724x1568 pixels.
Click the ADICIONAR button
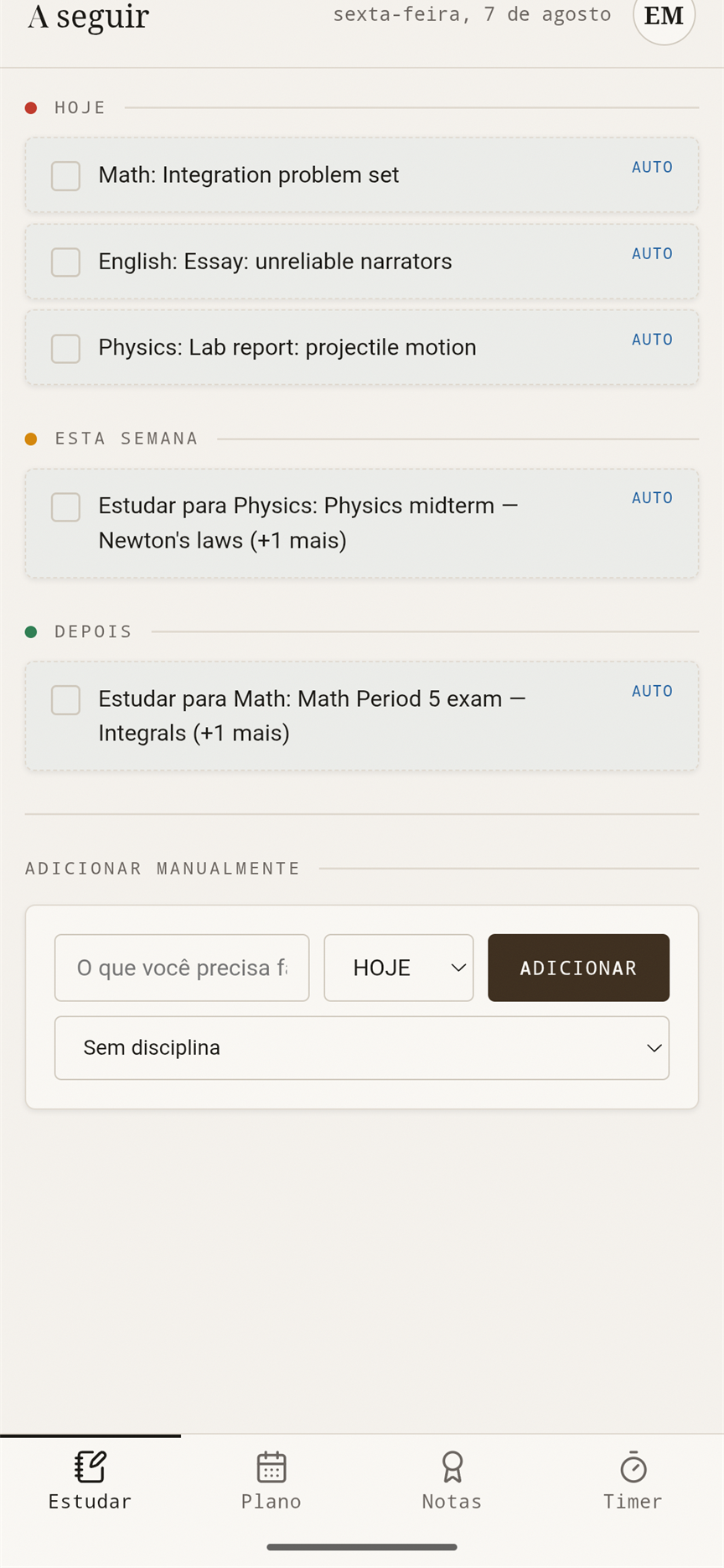(x=579, y=968)
